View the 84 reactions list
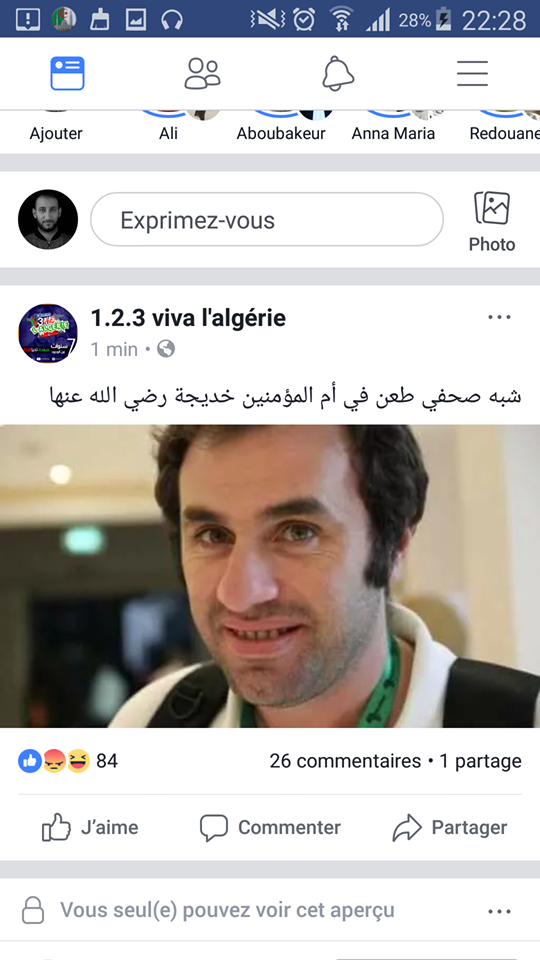The width and height of the screenshot is (540, 960). 67,761
